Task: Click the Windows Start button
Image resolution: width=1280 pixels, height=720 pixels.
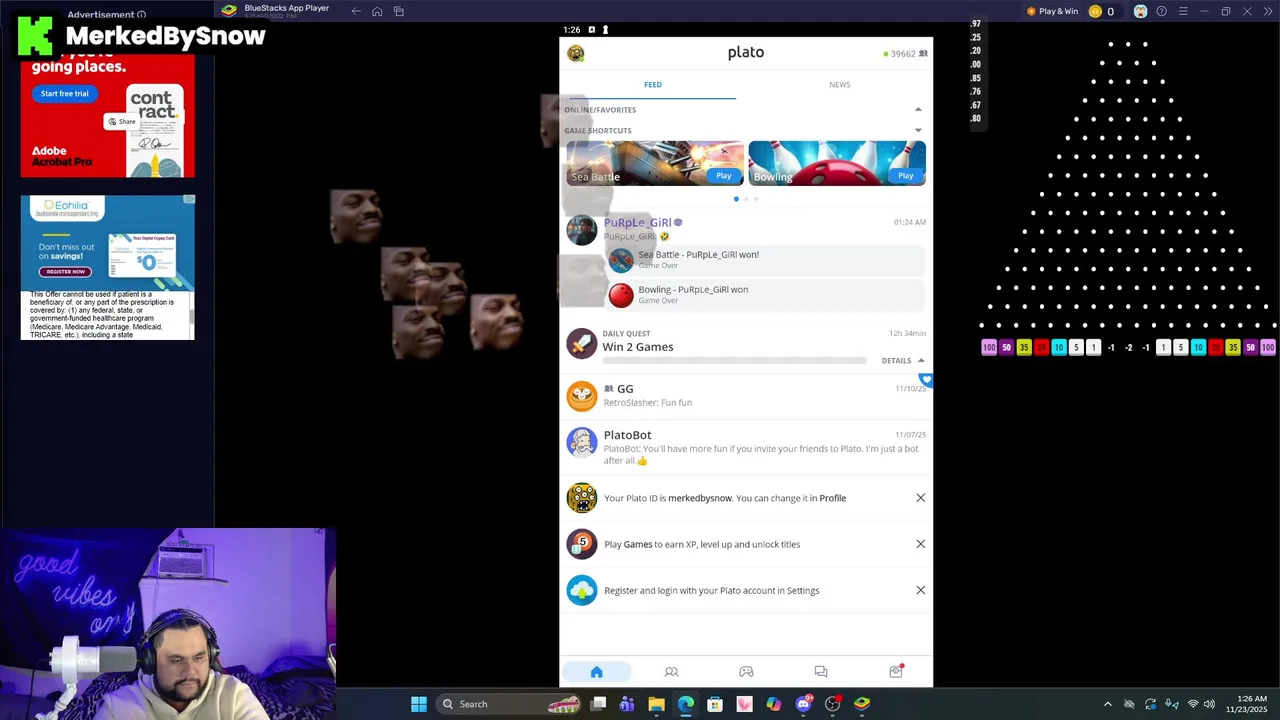Action: click(419, 704)
